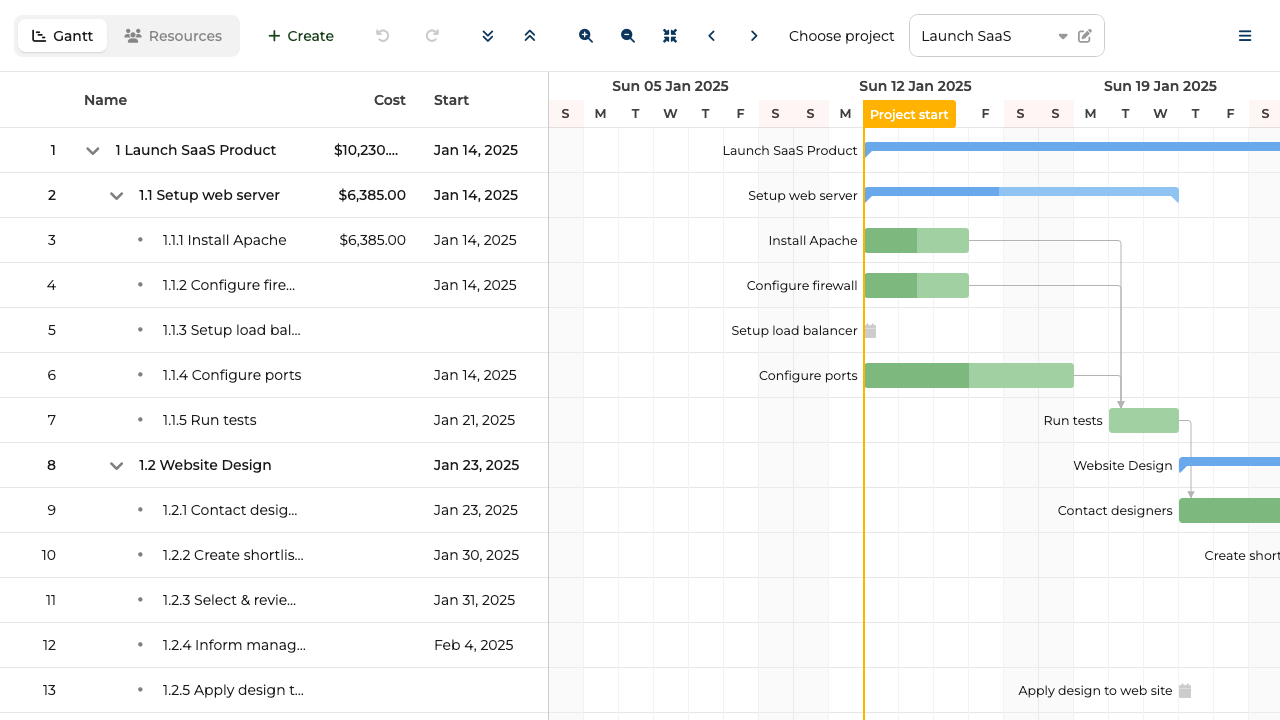The image size is (1280, 720).
Task: Click the Jan 21, 2025 start date
Action: 474,420
